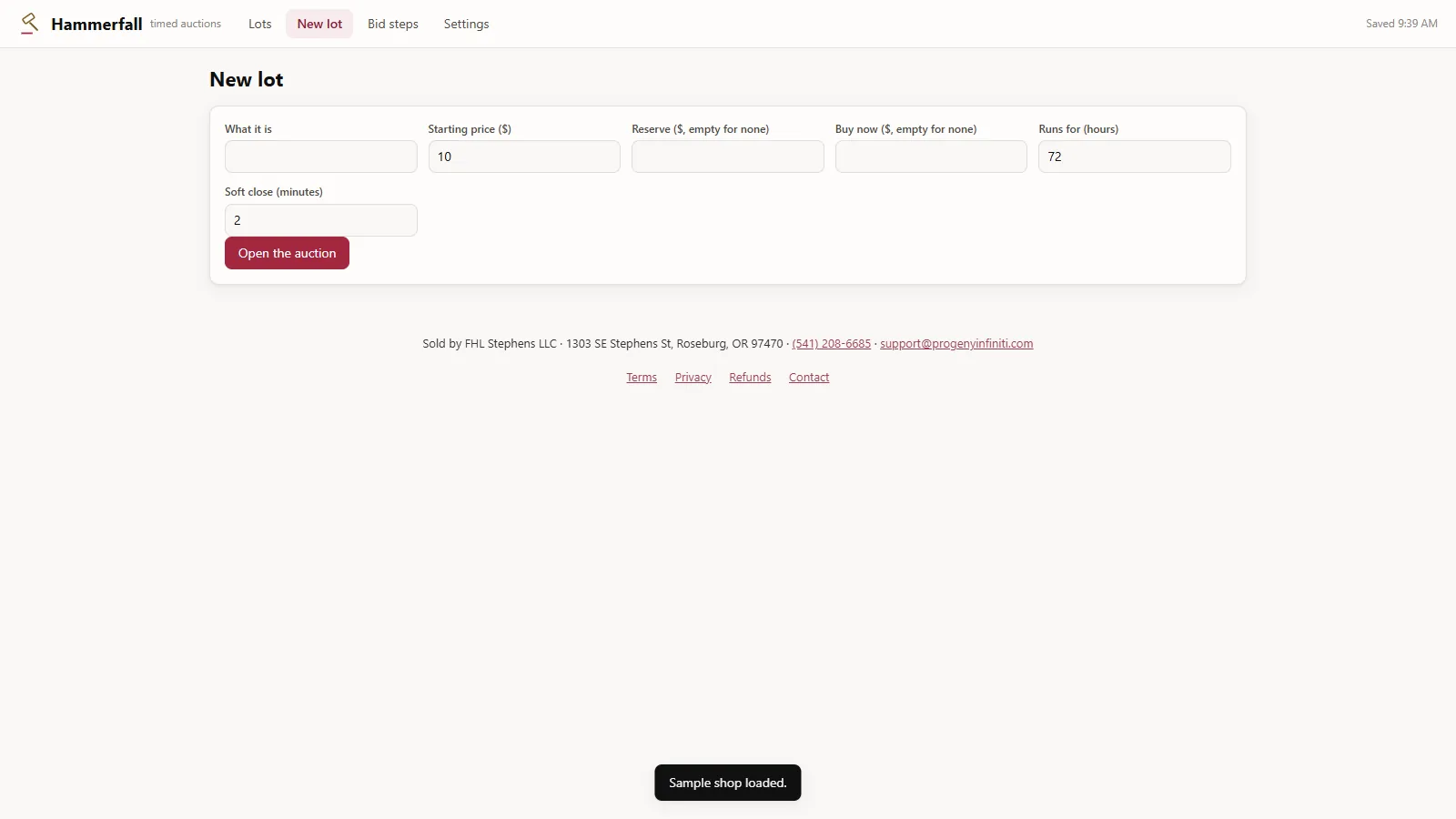
Task: Focus the What it is field
Action: coord(321,157)
